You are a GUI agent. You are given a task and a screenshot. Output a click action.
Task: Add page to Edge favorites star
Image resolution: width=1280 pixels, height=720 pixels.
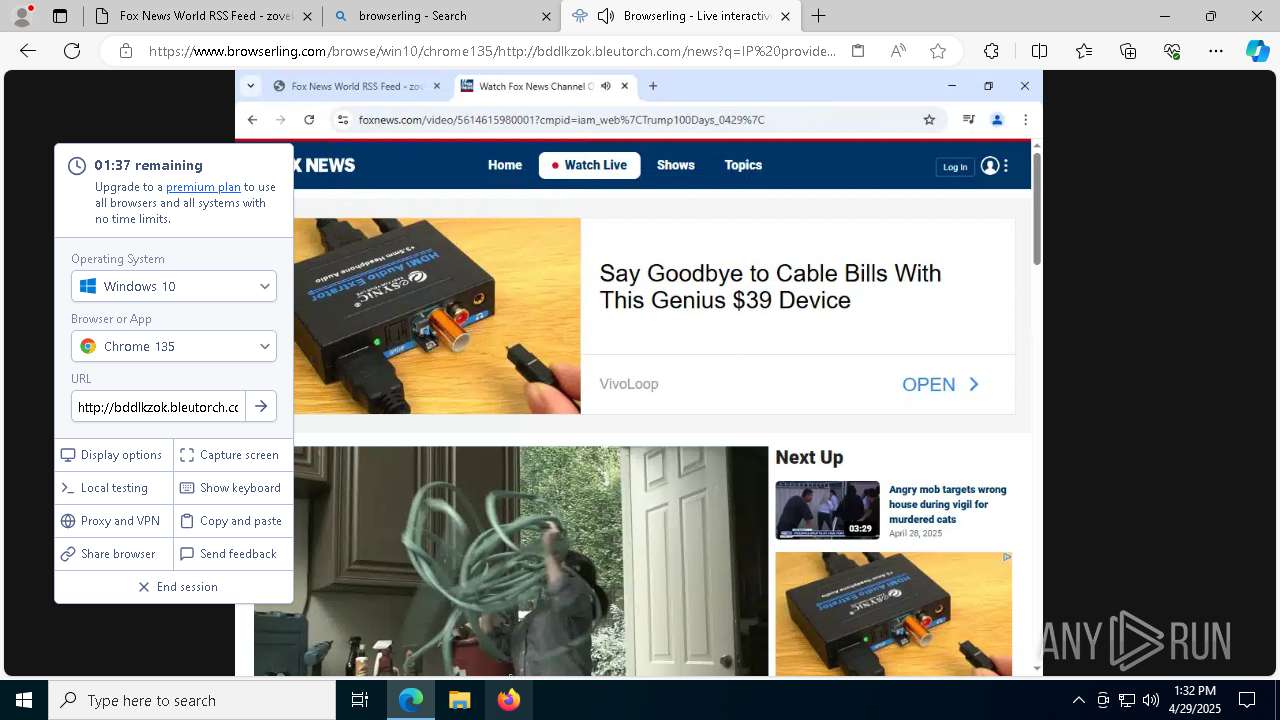(x=938, y=51)
